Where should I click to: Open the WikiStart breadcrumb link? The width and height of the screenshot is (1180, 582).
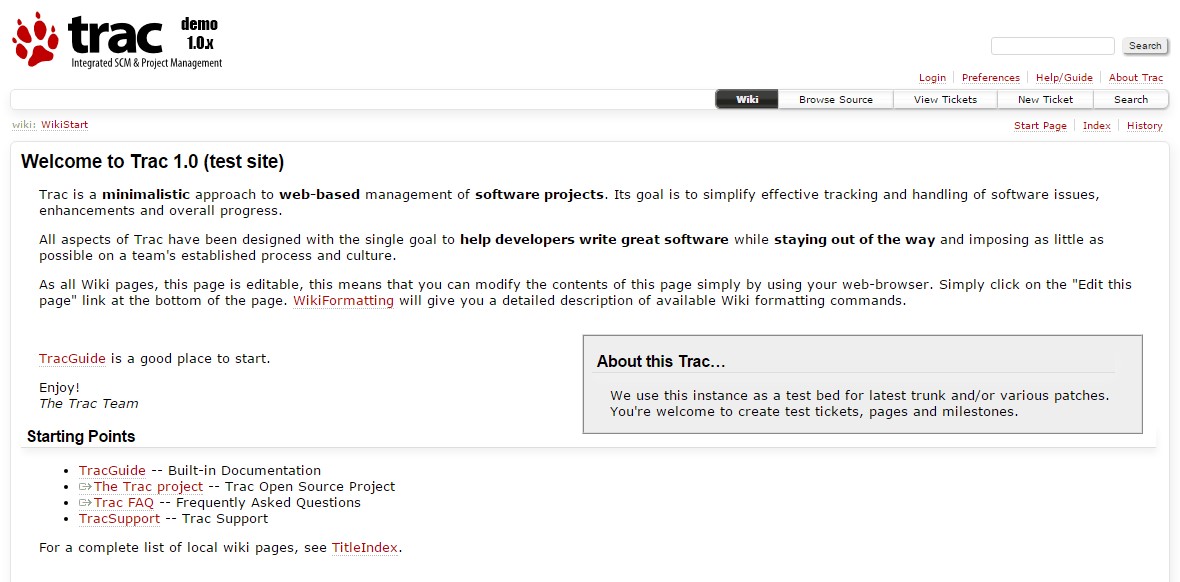coord(64,125)
